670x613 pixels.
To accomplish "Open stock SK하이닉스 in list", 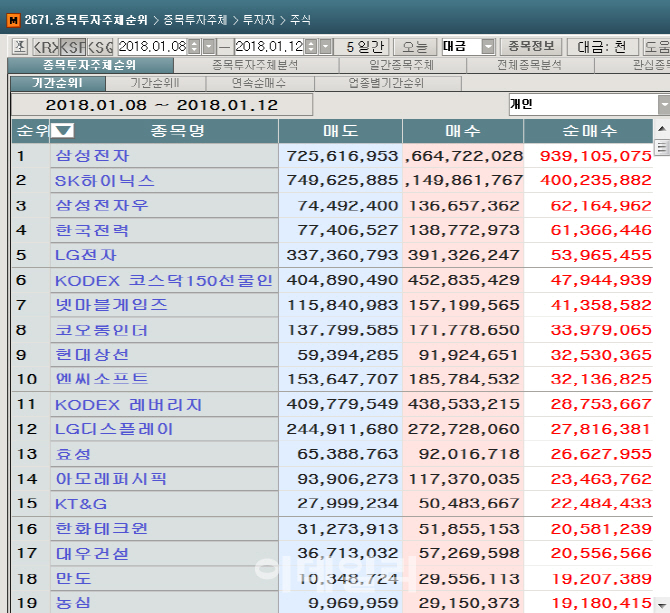I will pyautogui.click(x=105, y=181).
